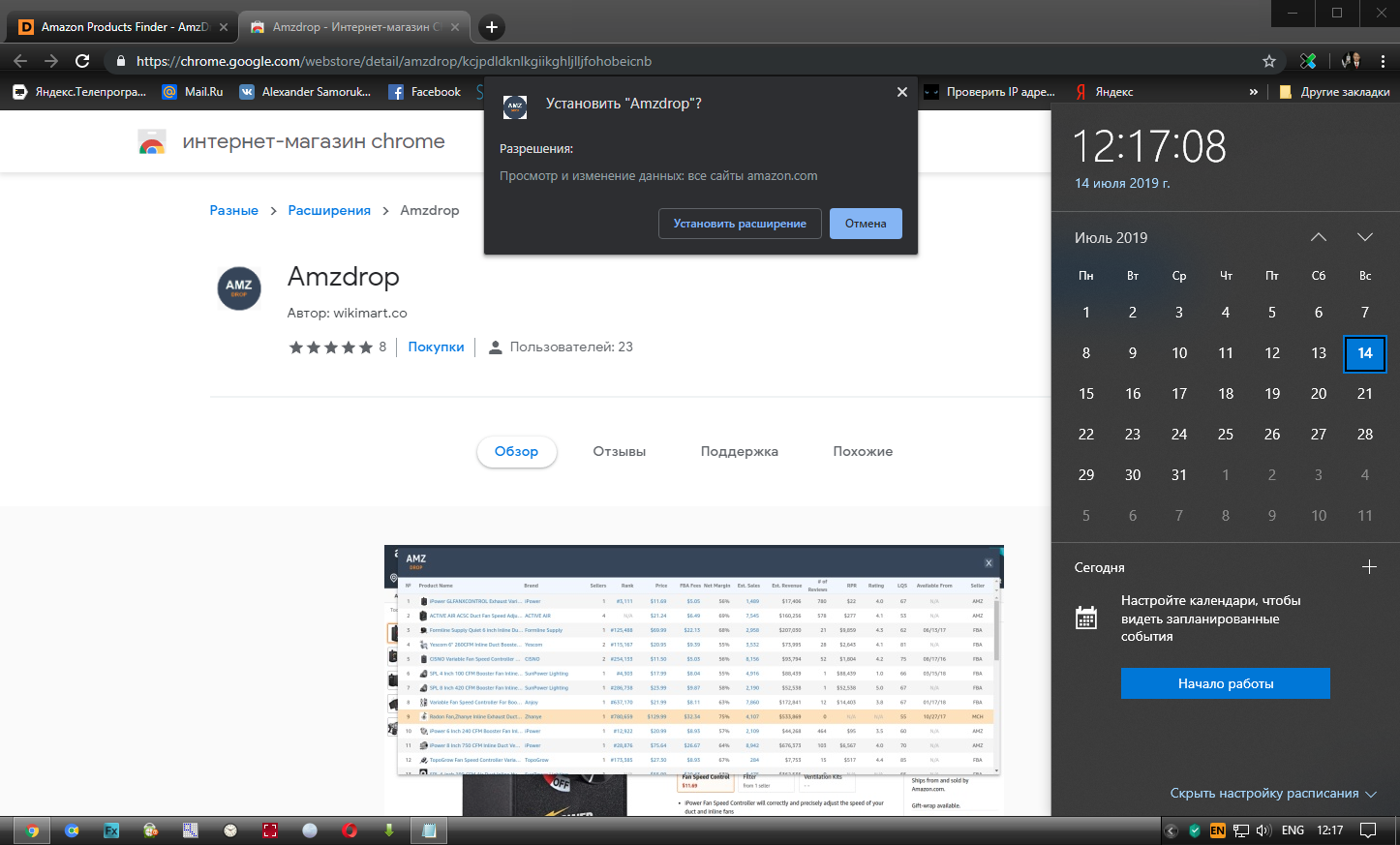Screen dimensions: 1400x845
Task: Select the Обзор tab
Action: [517, 451]
